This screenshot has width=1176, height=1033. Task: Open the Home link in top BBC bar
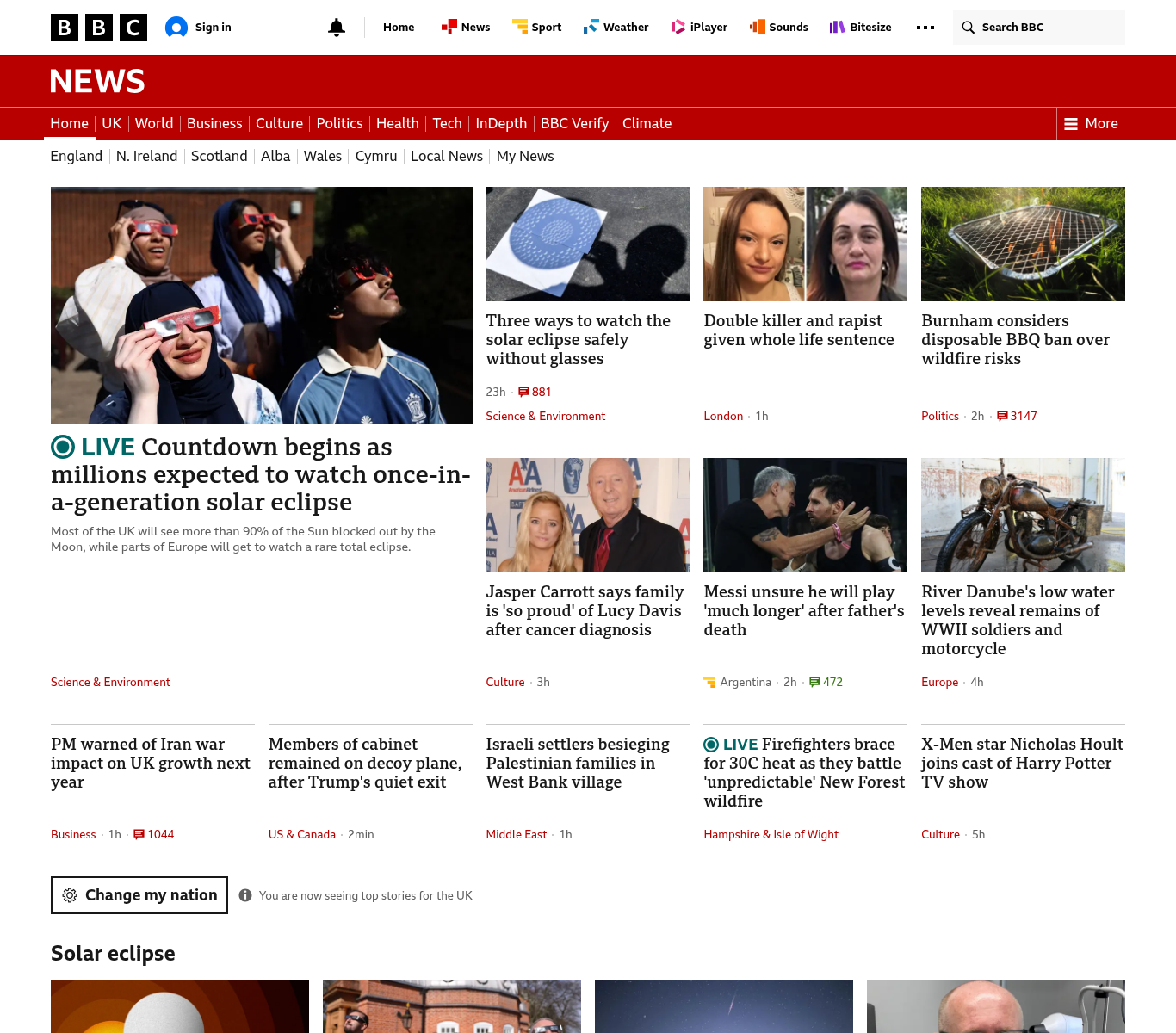click(399, 28)
